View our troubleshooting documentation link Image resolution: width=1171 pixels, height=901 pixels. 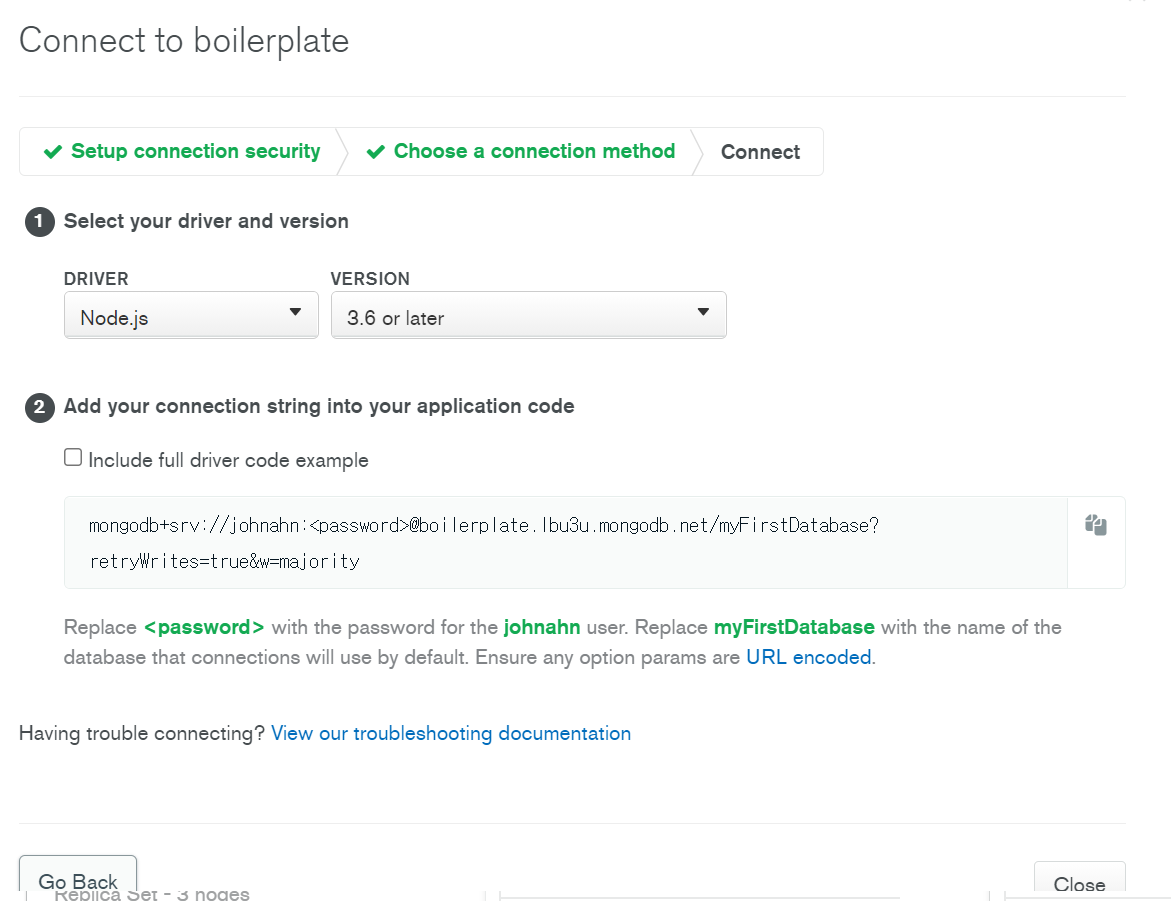tap(451, 733)
